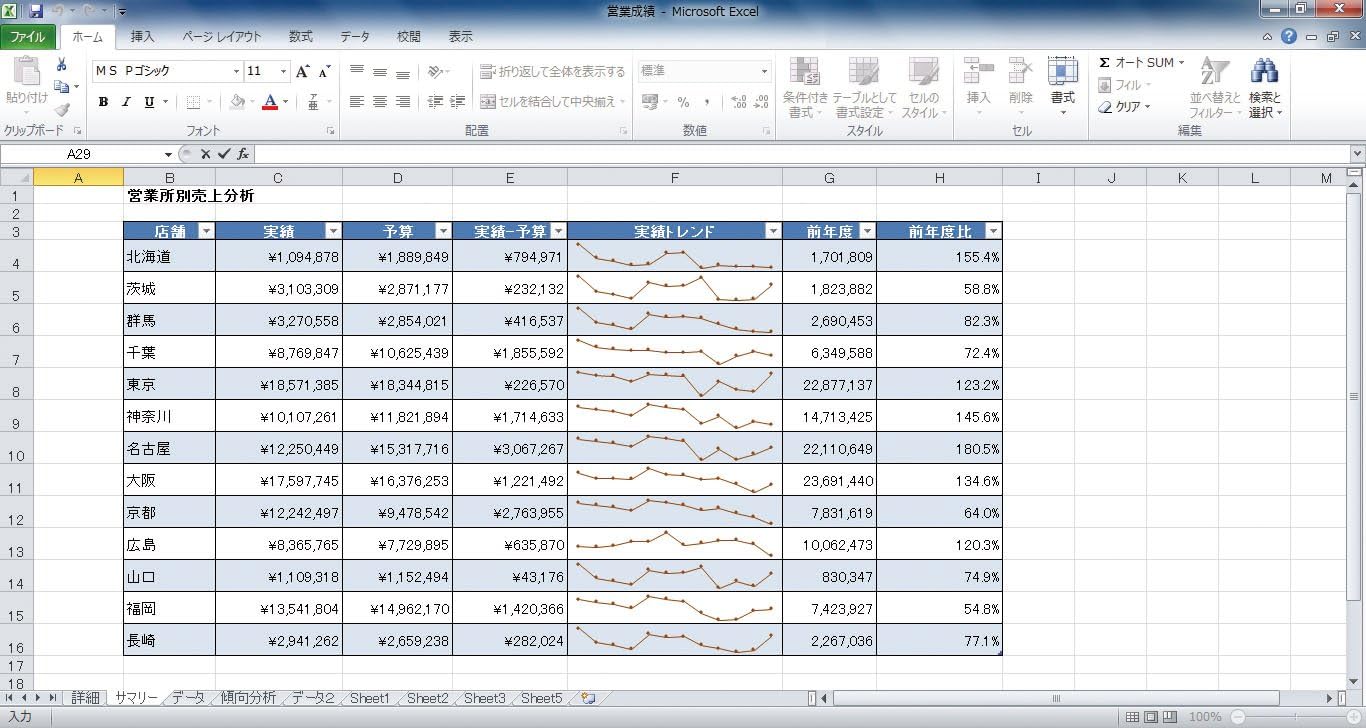Decrease decimal places icon
Screen dimensions: 1366x728
(x=762, y=101)
